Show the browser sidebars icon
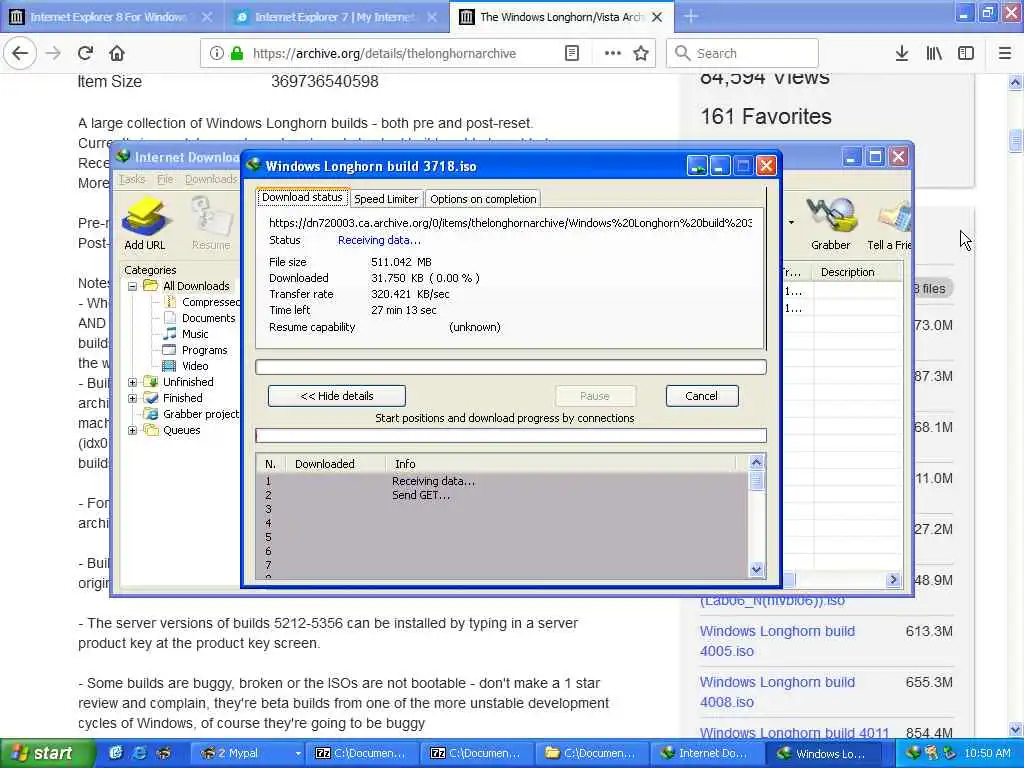 (x=966, y=53)
